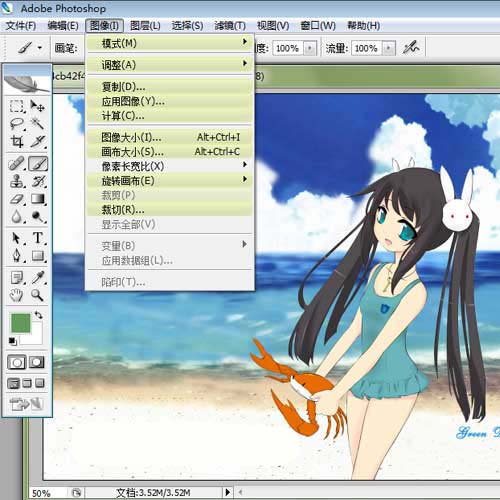Viewport: 500px width, 500px height.
Task: Select the Type tool
Action: tap(38, 238)
